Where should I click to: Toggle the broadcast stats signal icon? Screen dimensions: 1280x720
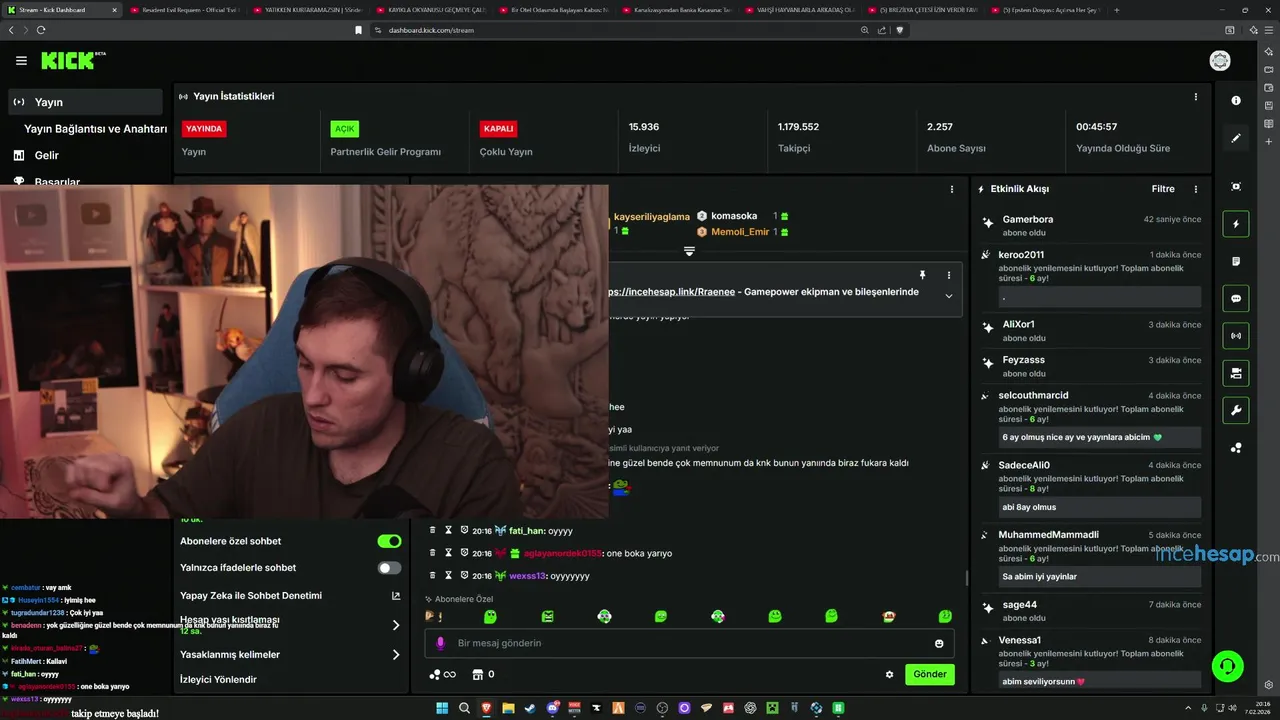click(x=1236, y=336)
